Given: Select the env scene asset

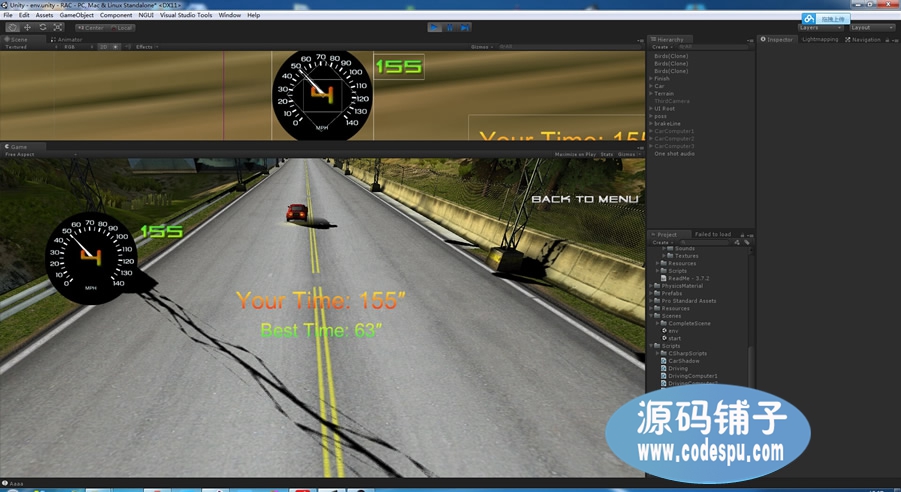Looking at the screenshot, I should click(669, 330).
